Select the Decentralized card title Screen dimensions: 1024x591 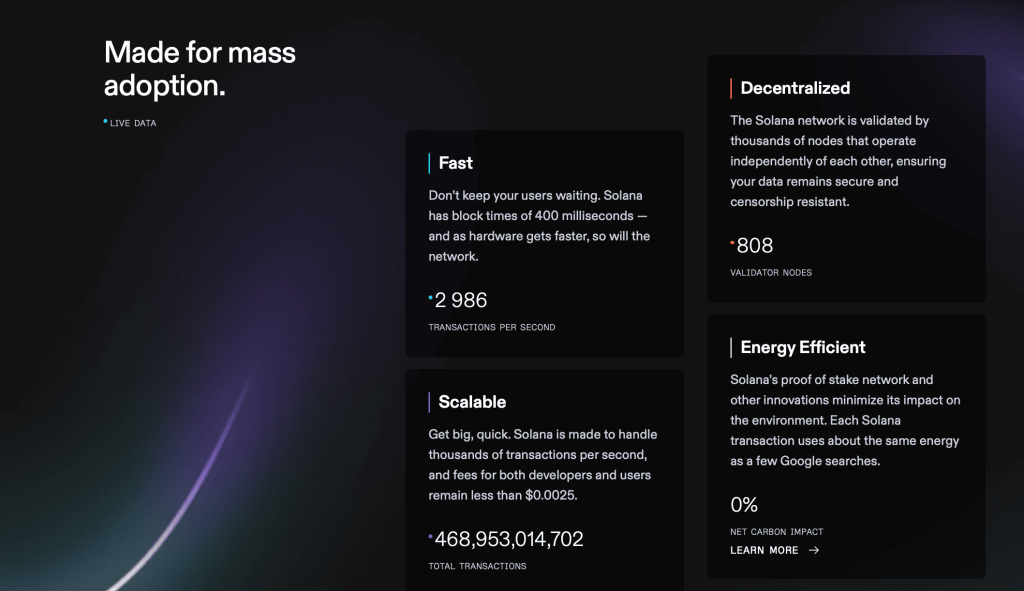[795, 88]
